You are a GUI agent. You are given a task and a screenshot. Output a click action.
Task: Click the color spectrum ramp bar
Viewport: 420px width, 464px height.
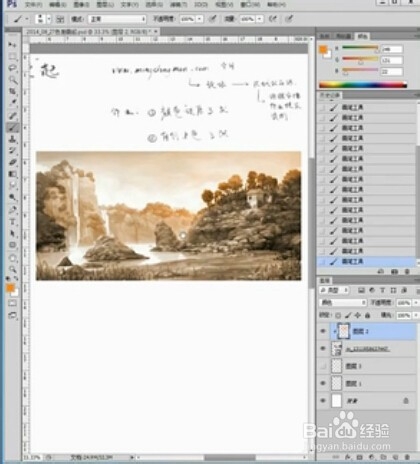[x=363, y=85]
